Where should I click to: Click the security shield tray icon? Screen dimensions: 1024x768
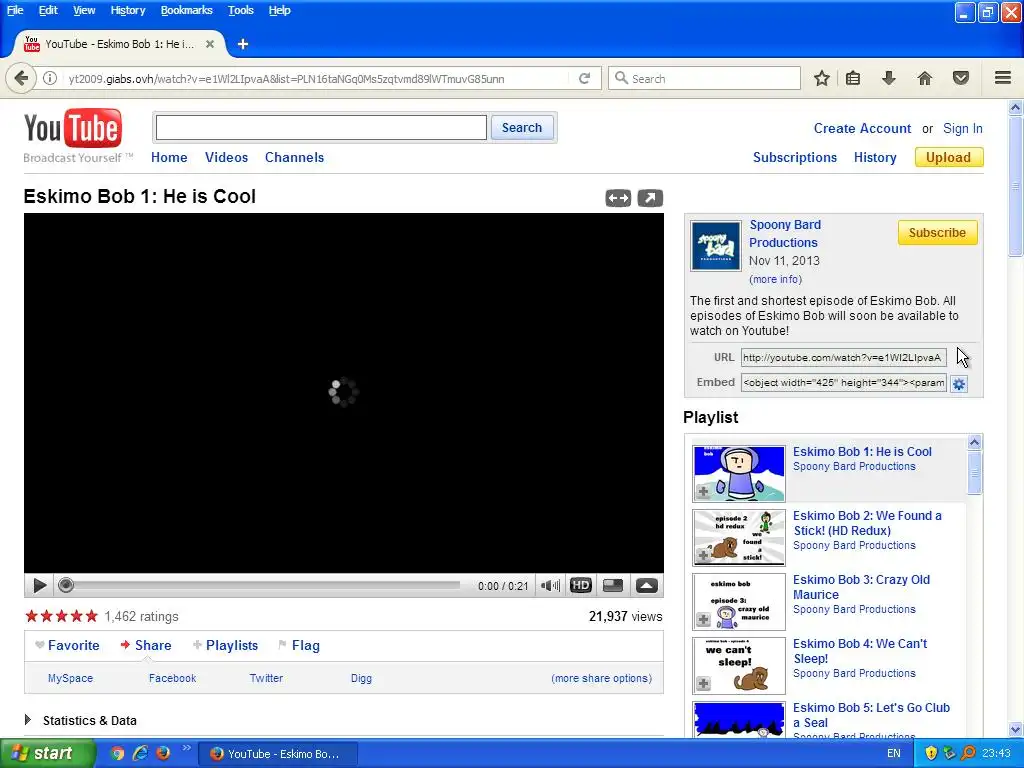(x=931, y=754)
